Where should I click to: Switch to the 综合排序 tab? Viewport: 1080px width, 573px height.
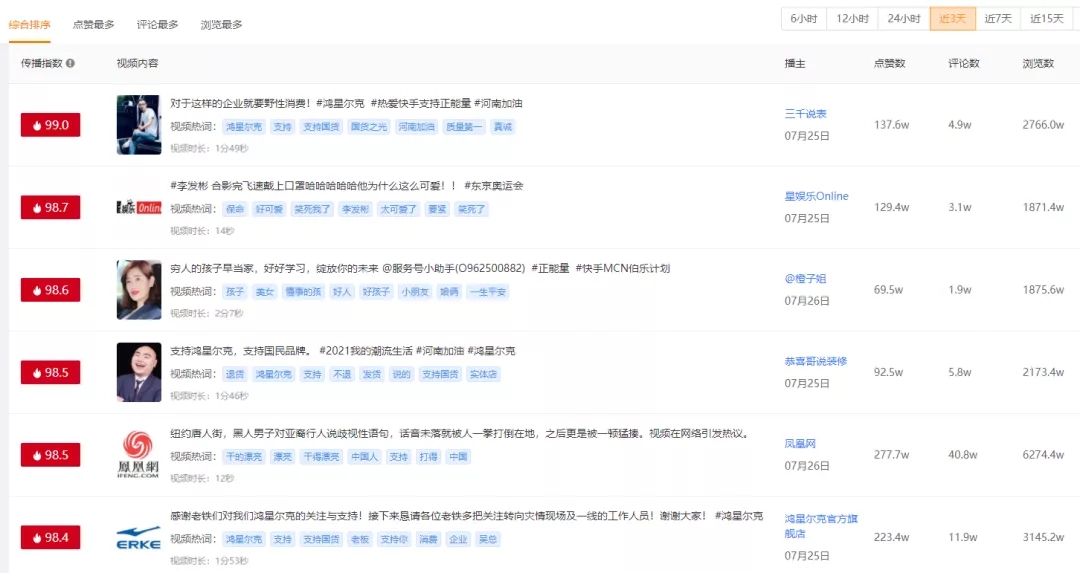tap(30, 25)
